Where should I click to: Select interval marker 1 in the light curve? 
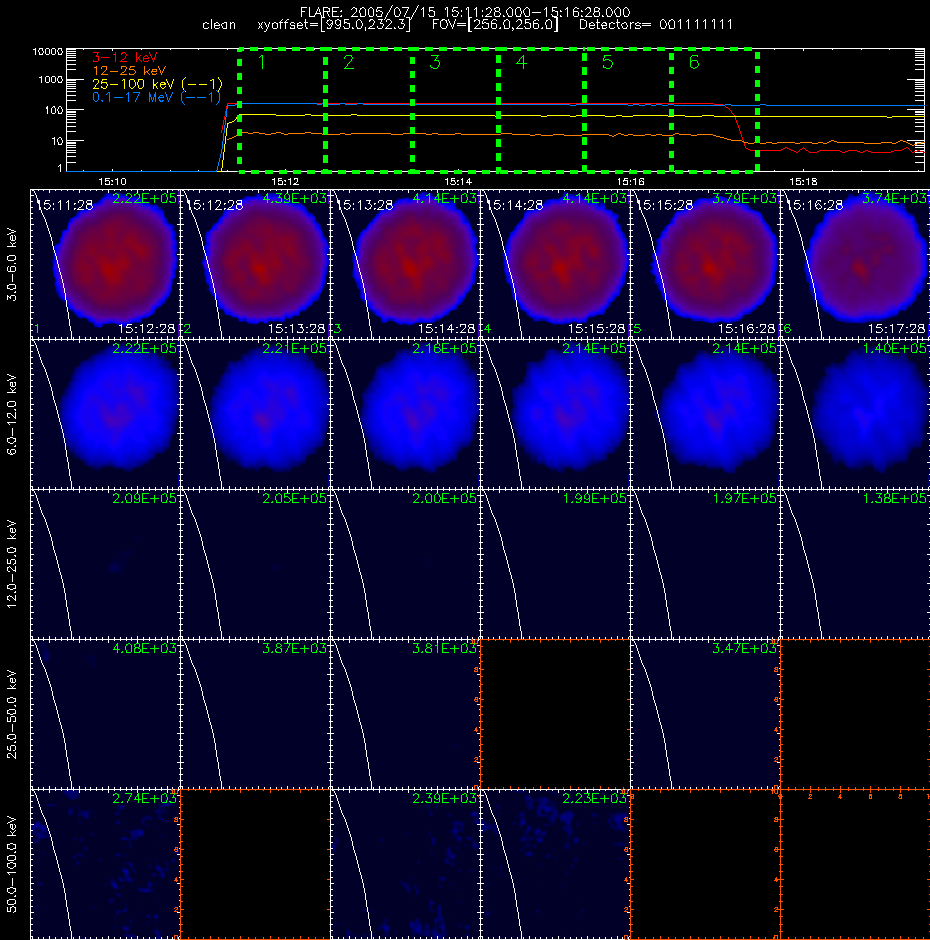pos(261,62)
